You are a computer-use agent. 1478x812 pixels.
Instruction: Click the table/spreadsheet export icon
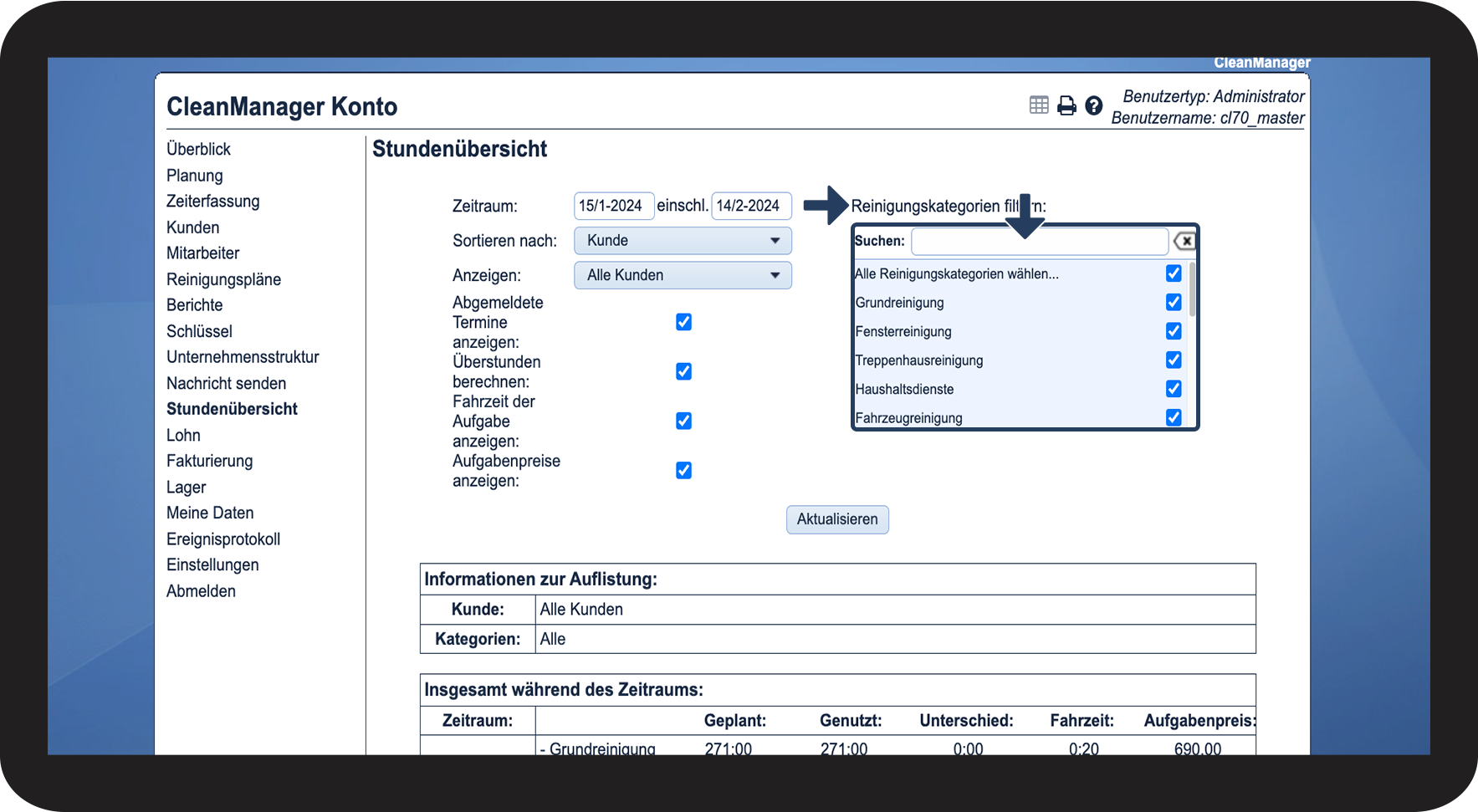[x=1039, y=105]
